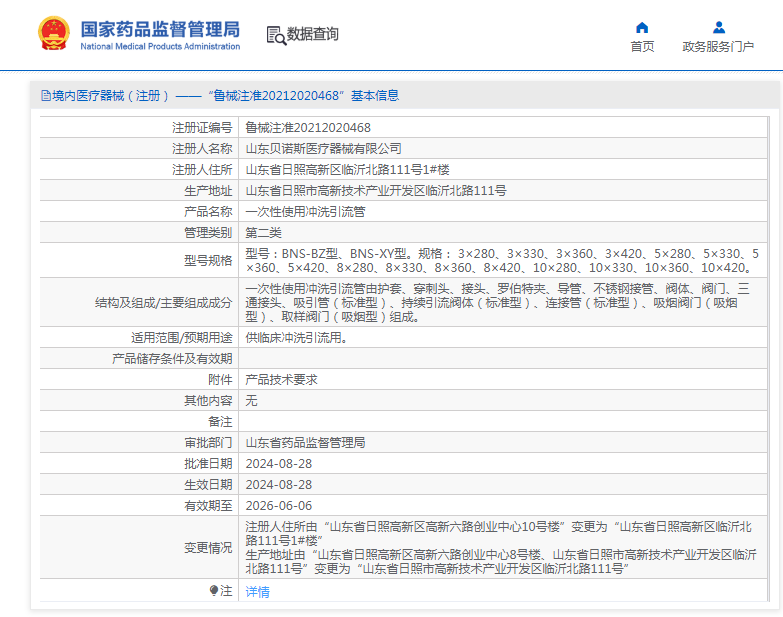
Task: Click the 审批部门 row label
Action: [208, 442]
